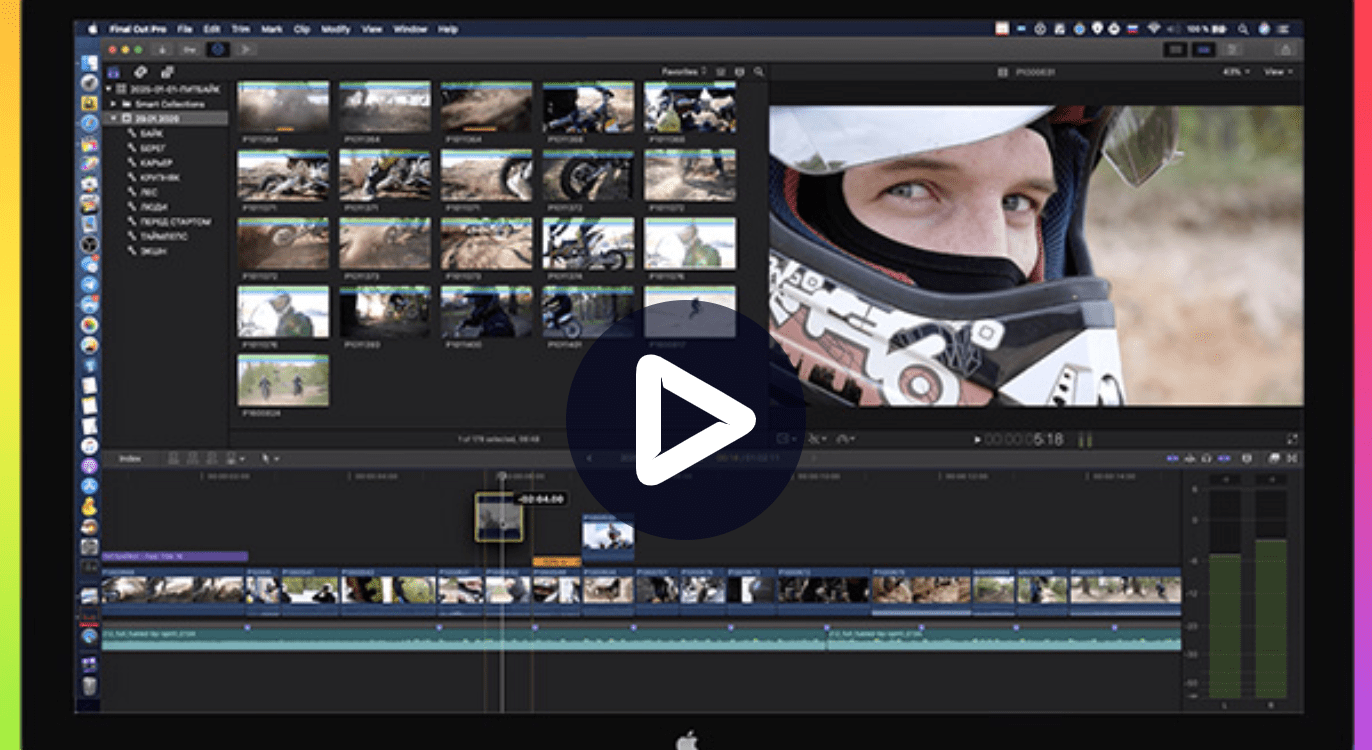Toggle the timeline show/hide button
Image resolution: width=1372 pixels, height=750 pixels.
(1205, 48)
